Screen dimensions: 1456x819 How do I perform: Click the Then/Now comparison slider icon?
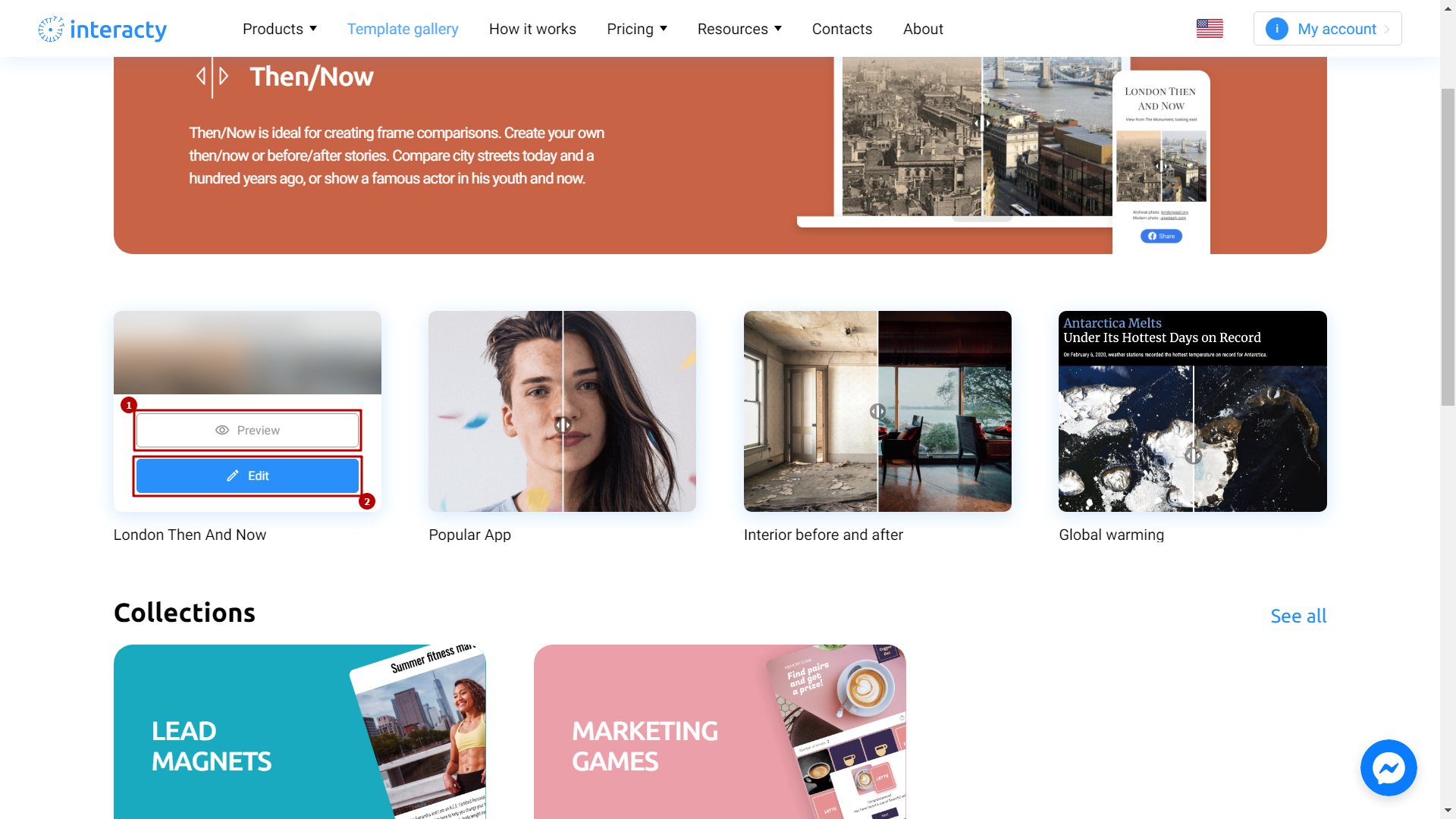click(212, 75)
